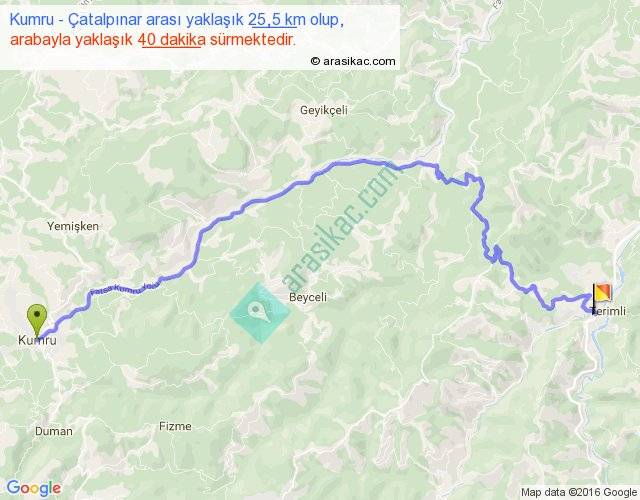This screenshot has width=640, height=500.
Task: Click the teal diamond location pin watermark
Action: coord(260,313)
